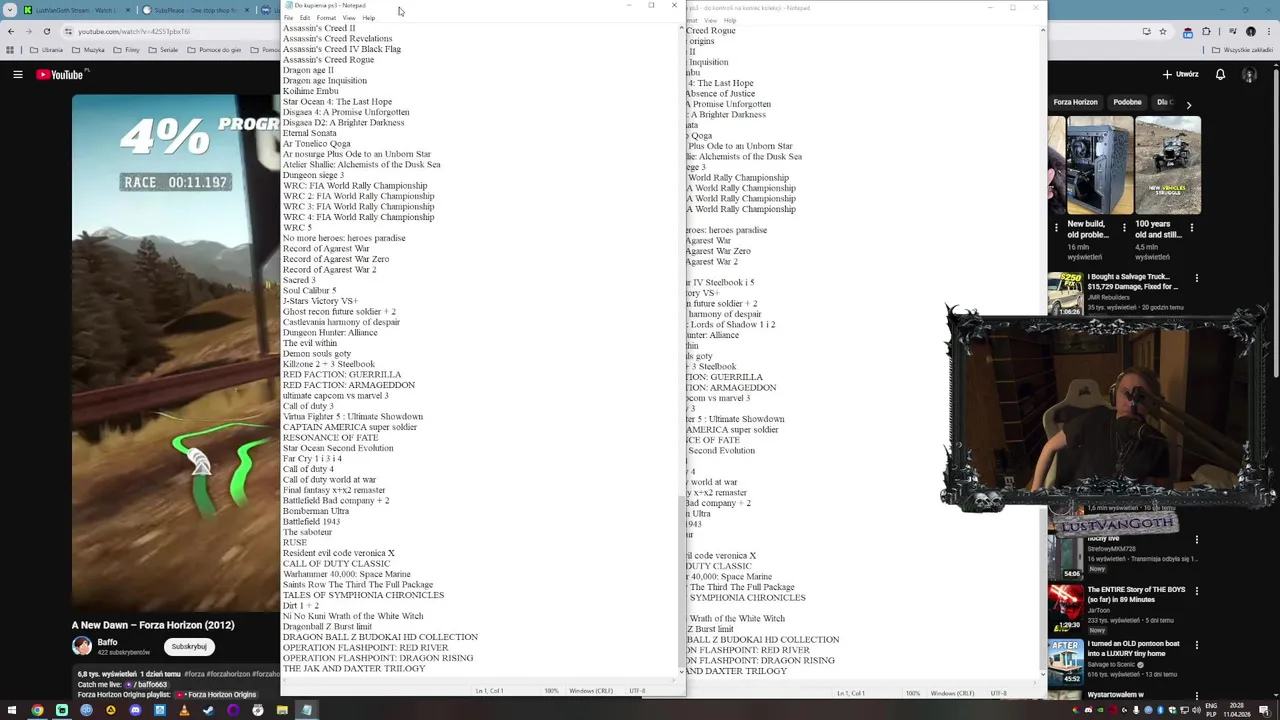Go back in Chrome browser
The image size is (1280, 720).
coord(11,31)
